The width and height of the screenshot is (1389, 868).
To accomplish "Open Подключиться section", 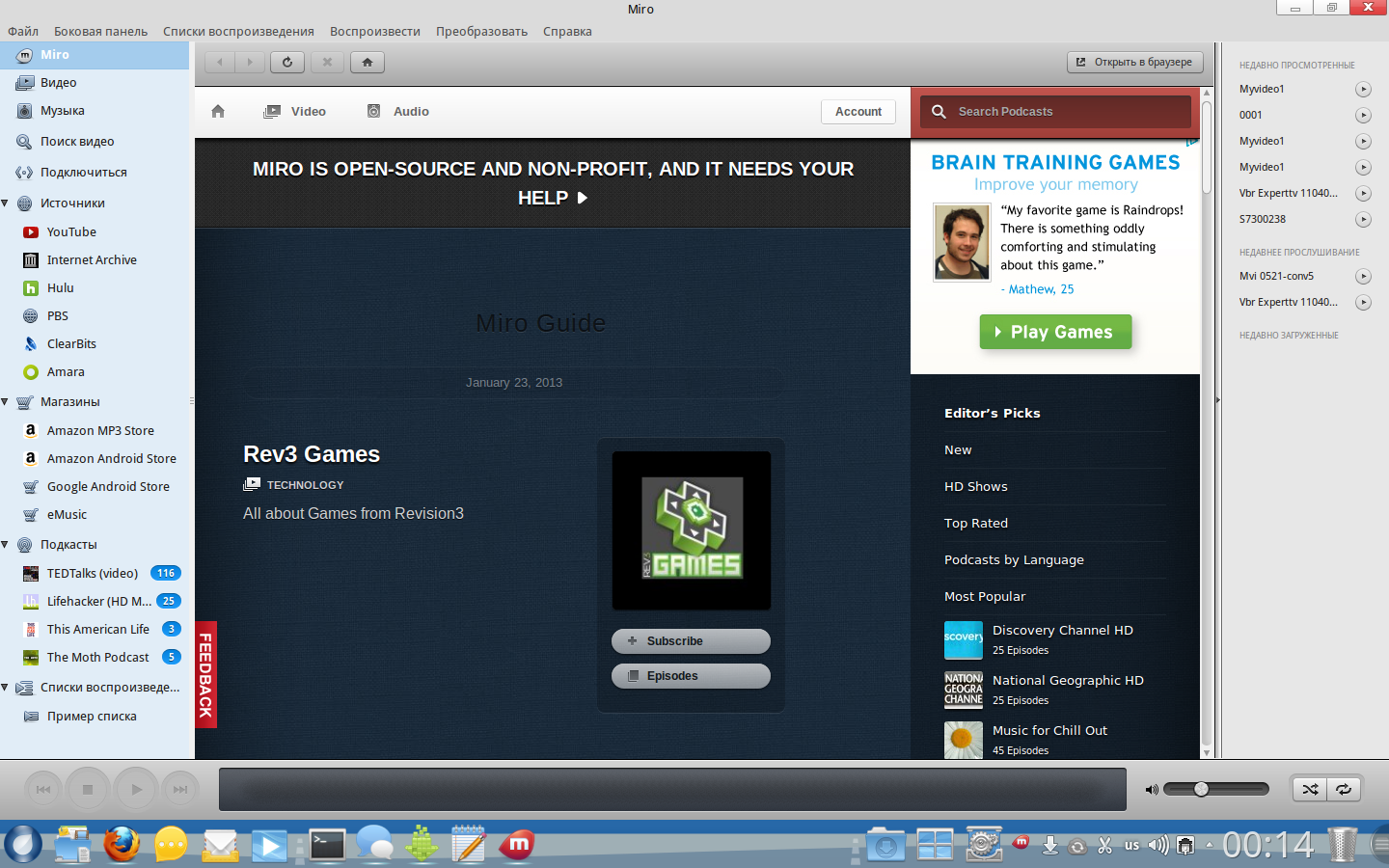I will tap(95, 173).
